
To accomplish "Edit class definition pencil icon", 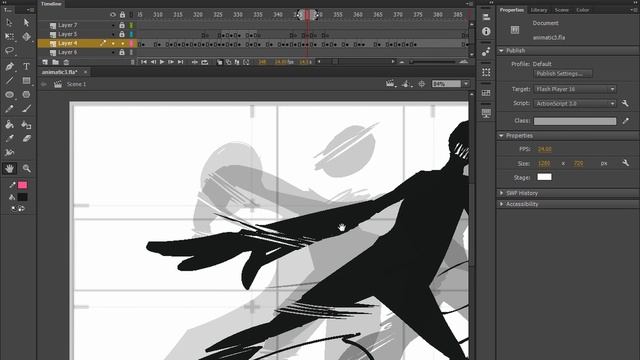I will (626, 121).
